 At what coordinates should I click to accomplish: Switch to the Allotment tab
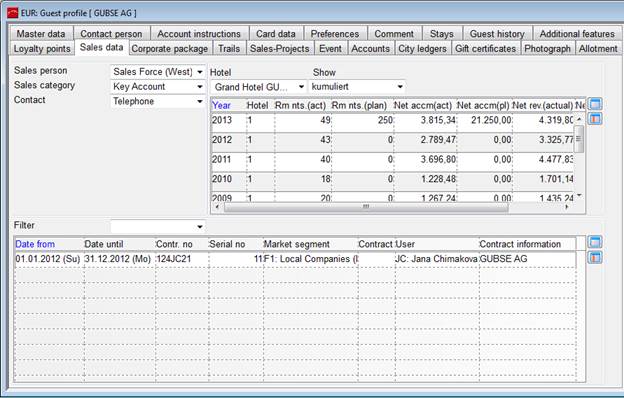[x=598, y=49]
